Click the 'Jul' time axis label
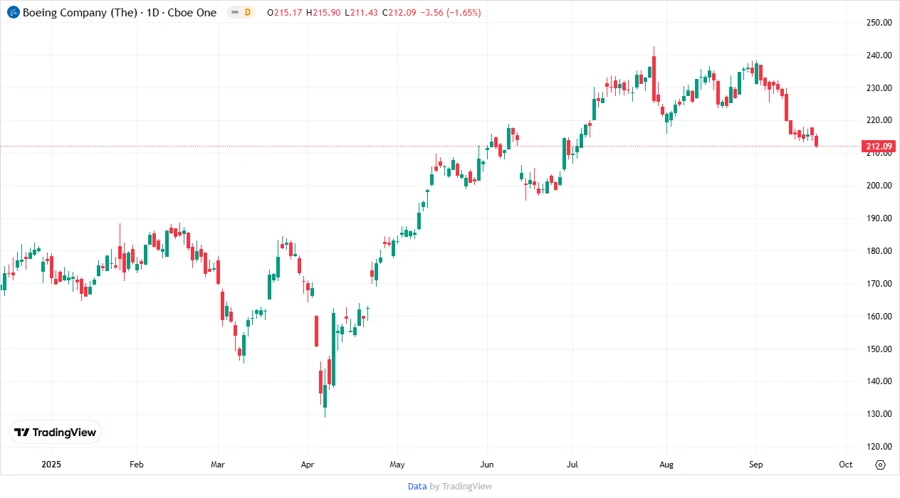This screenshot has width=900, height=498. (x=572, y=464)
